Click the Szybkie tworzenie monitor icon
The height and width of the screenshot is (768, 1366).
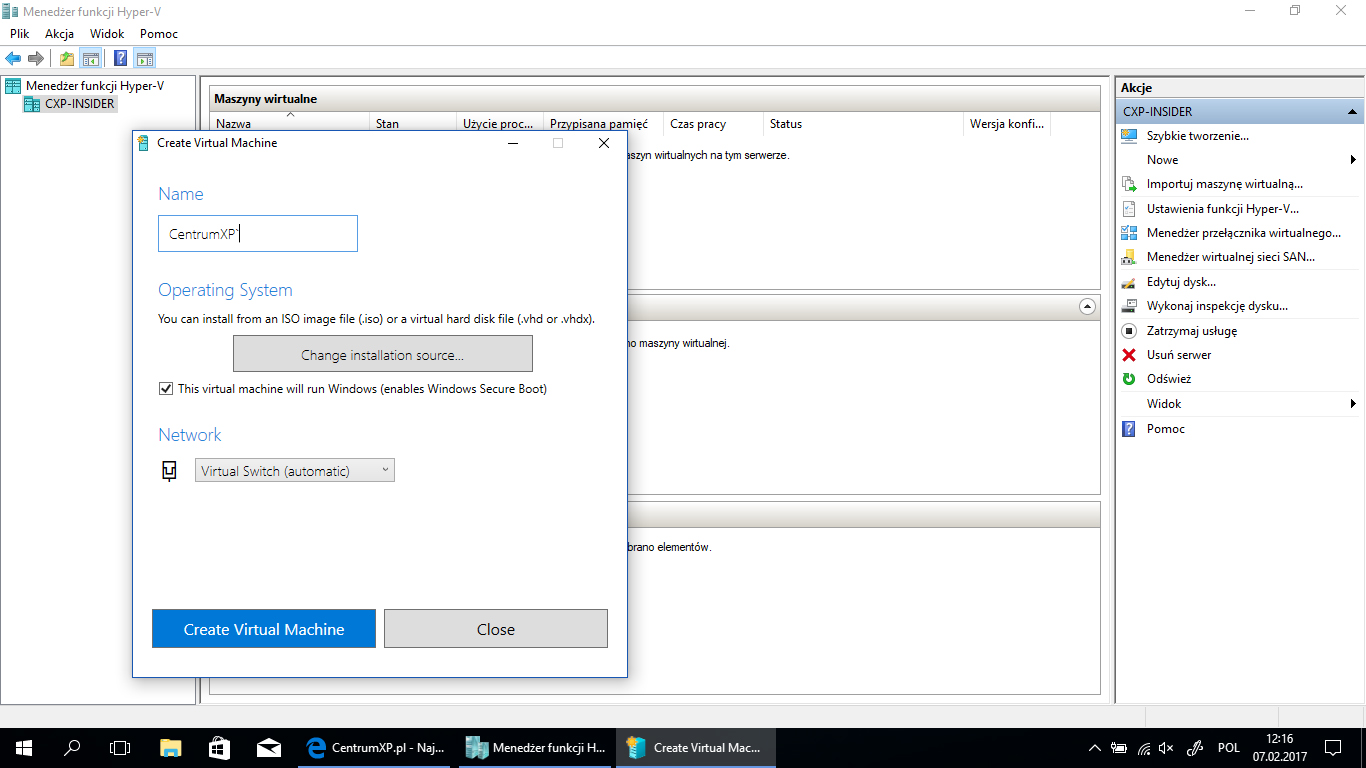coord(1129,135)
